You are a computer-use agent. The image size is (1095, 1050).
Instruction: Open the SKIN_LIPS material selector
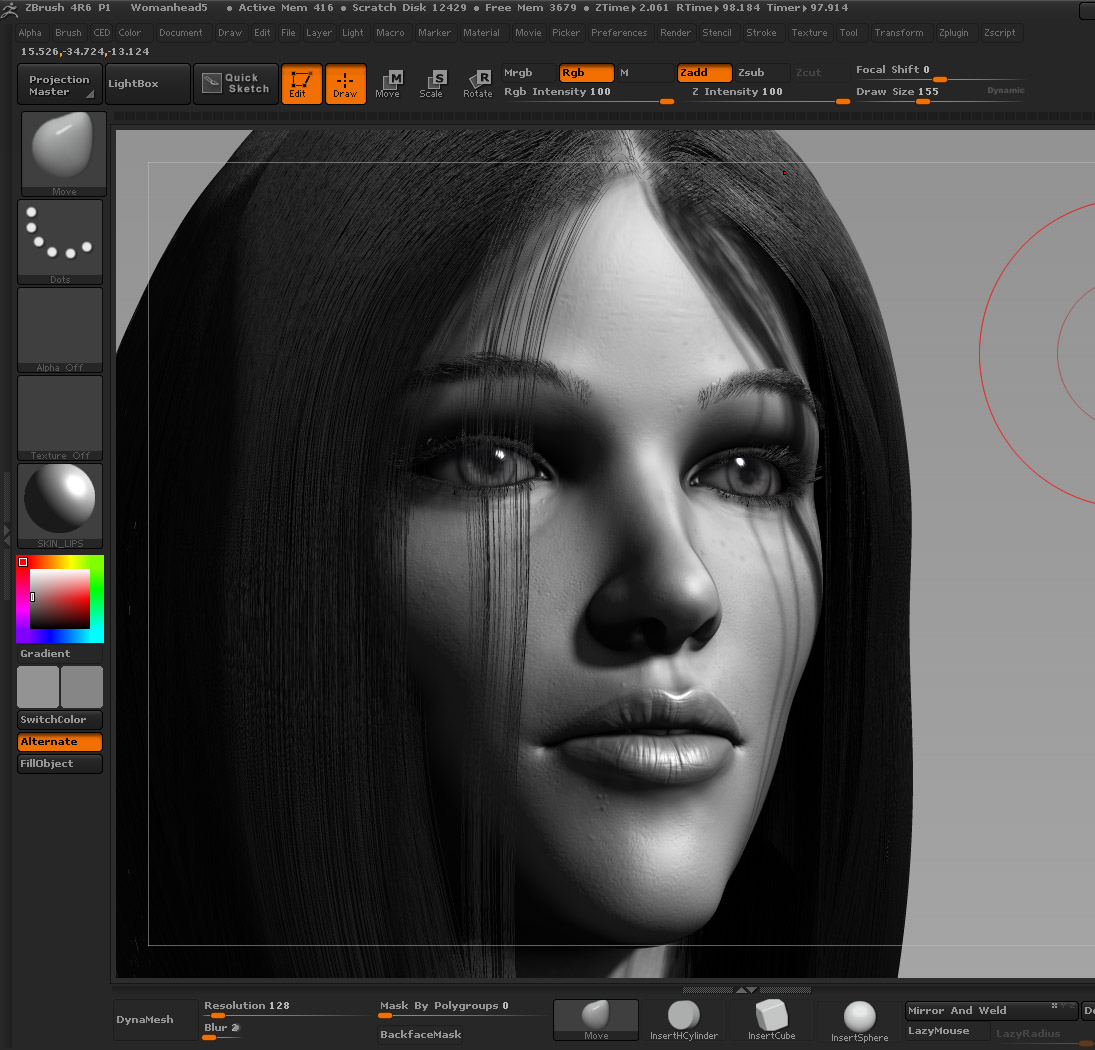point(60,506)
